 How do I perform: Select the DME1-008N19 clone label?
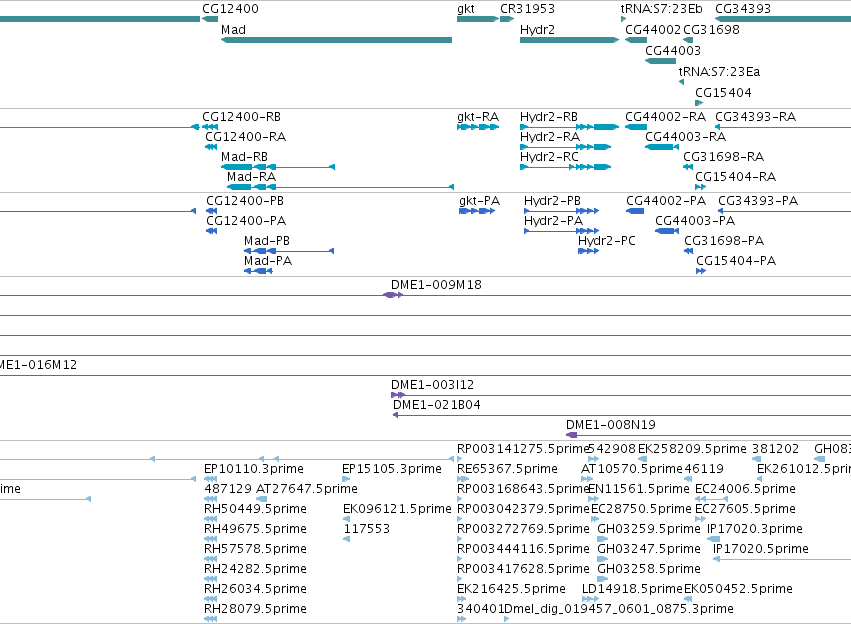[611, 425]
